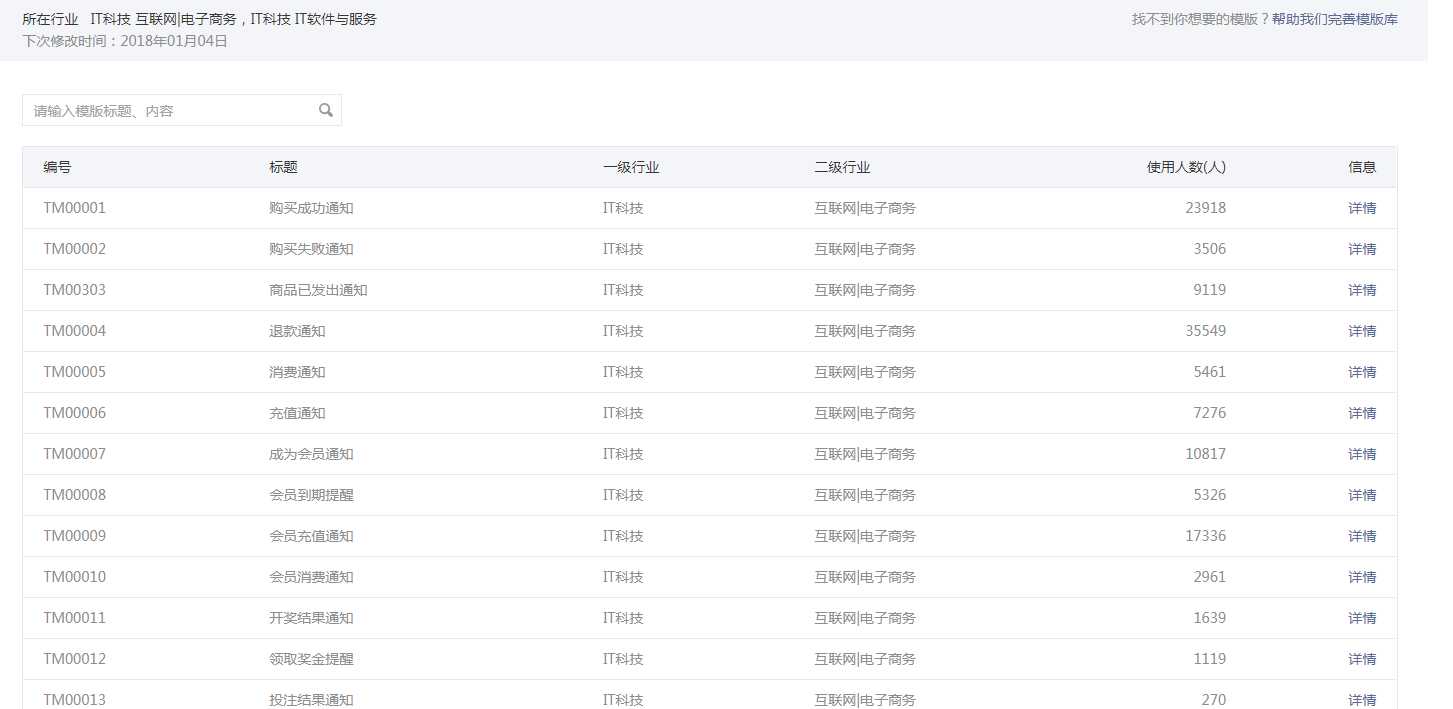Open 详情 for TM00005 消费通知

pos(1362,372)
